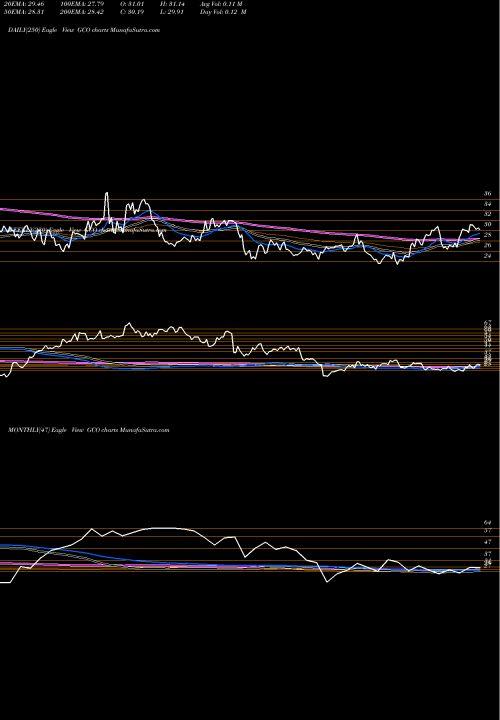Click the 47 axis label on monthly chart
Viewport: 500px width, 720px height.
coord(488,542)
